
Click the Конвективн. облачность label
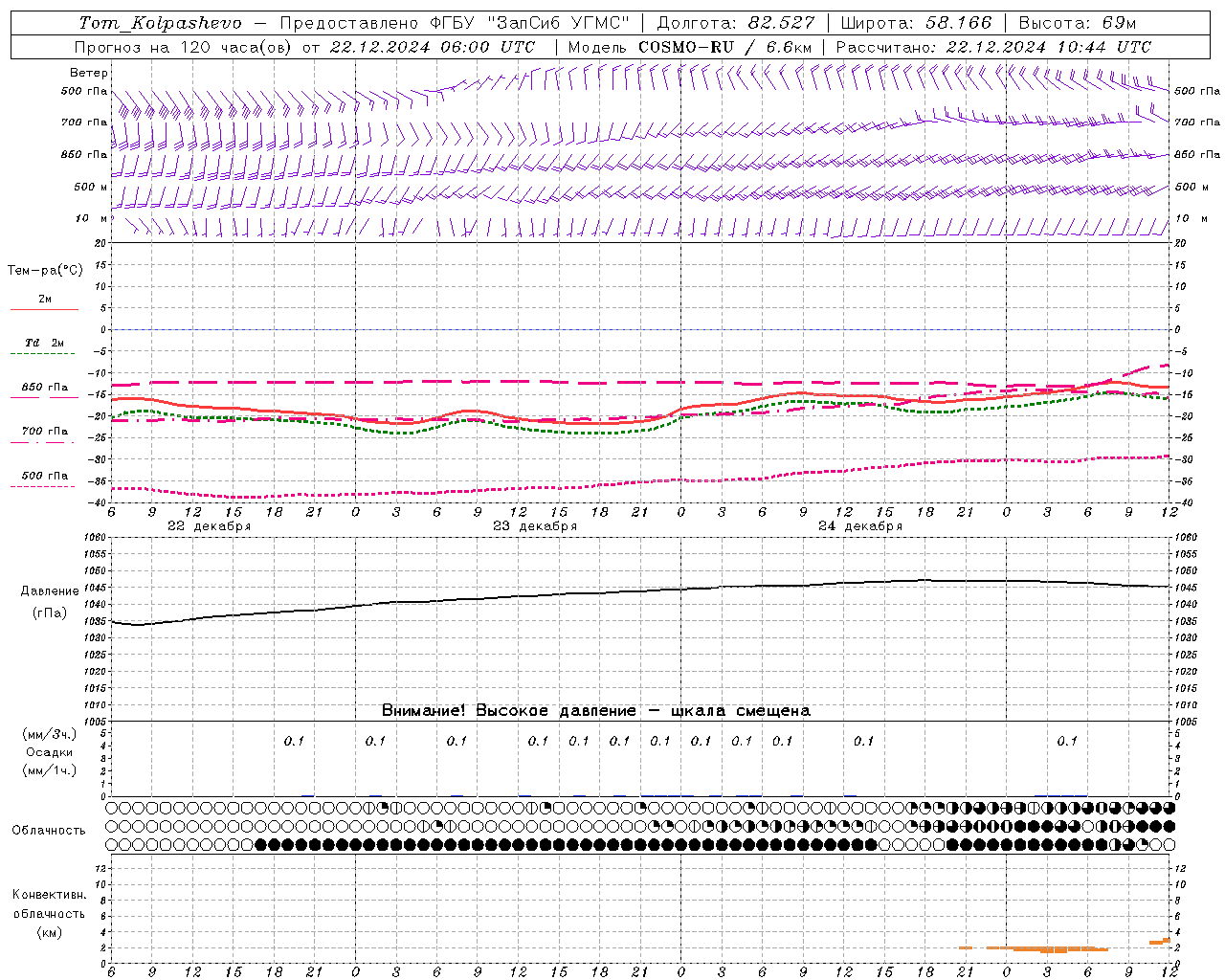pyautogui.click(x=49, y=904)
